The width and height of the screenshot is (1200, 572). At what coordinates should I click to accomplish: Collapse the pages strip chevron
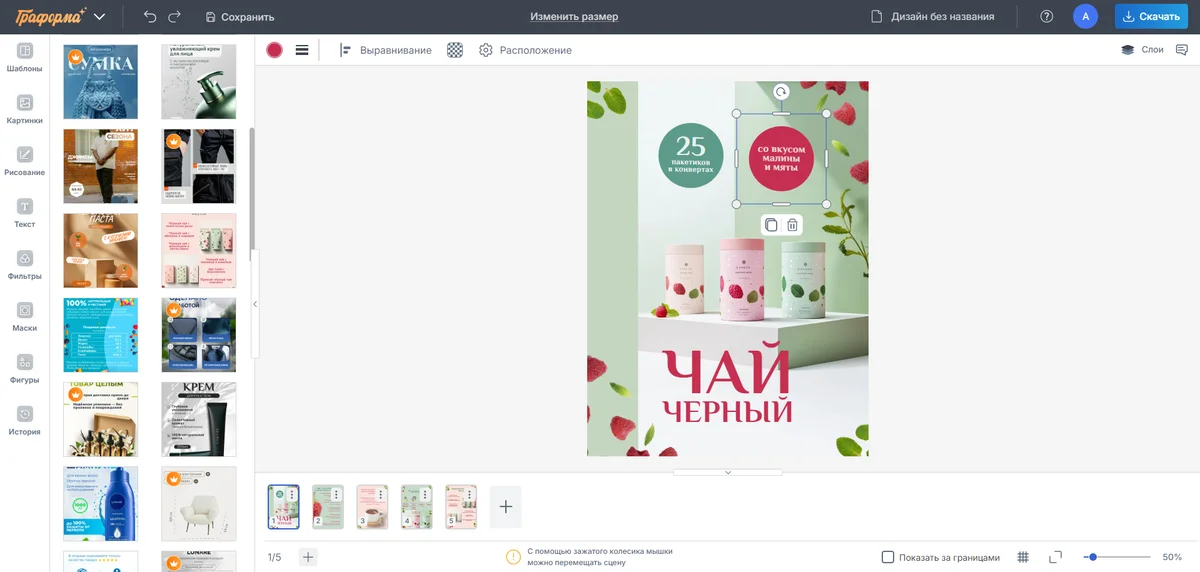[x=727, y=472]
